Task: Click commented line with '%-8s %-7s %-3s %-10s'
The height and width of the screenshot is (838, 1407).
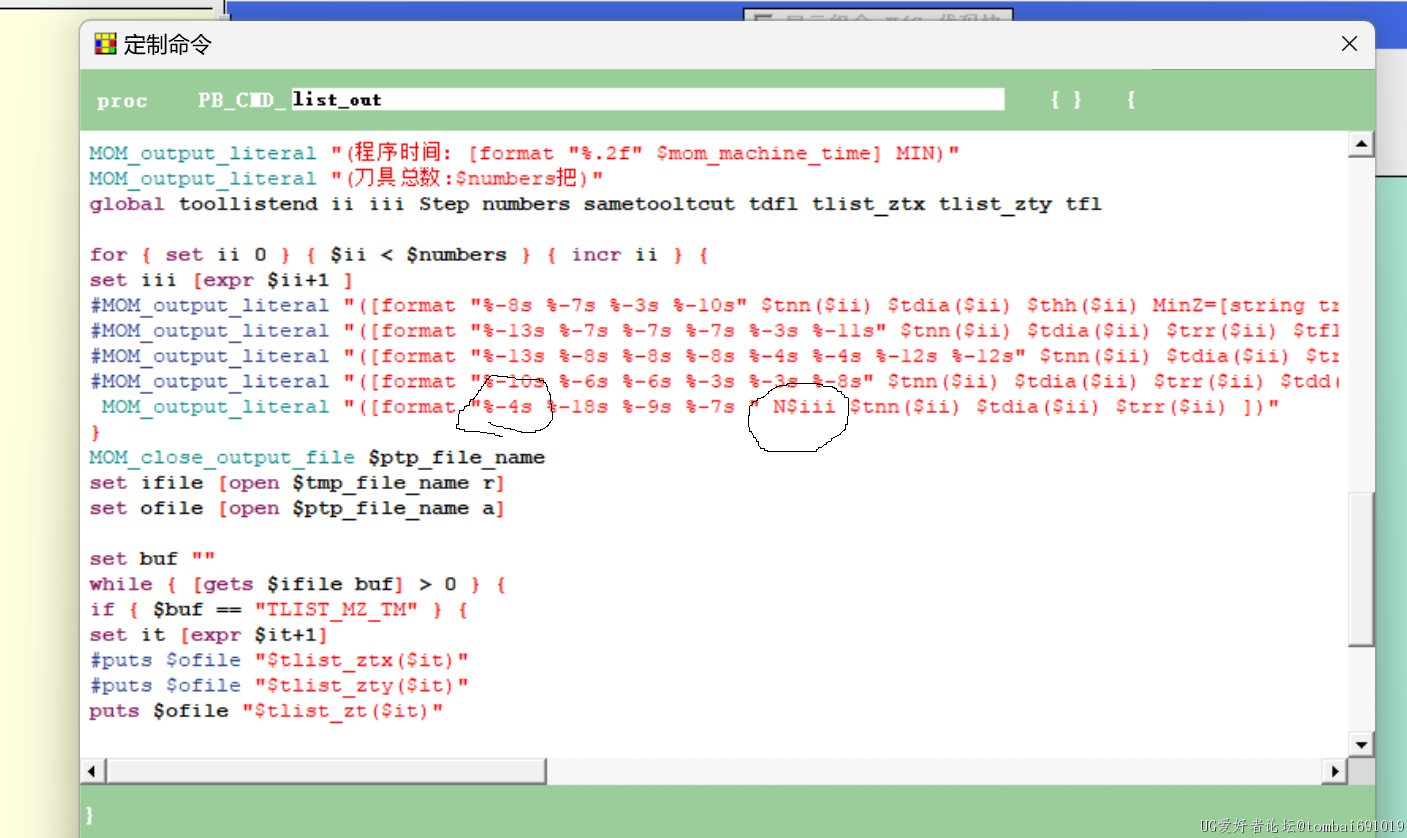Action: pos(714,306)
